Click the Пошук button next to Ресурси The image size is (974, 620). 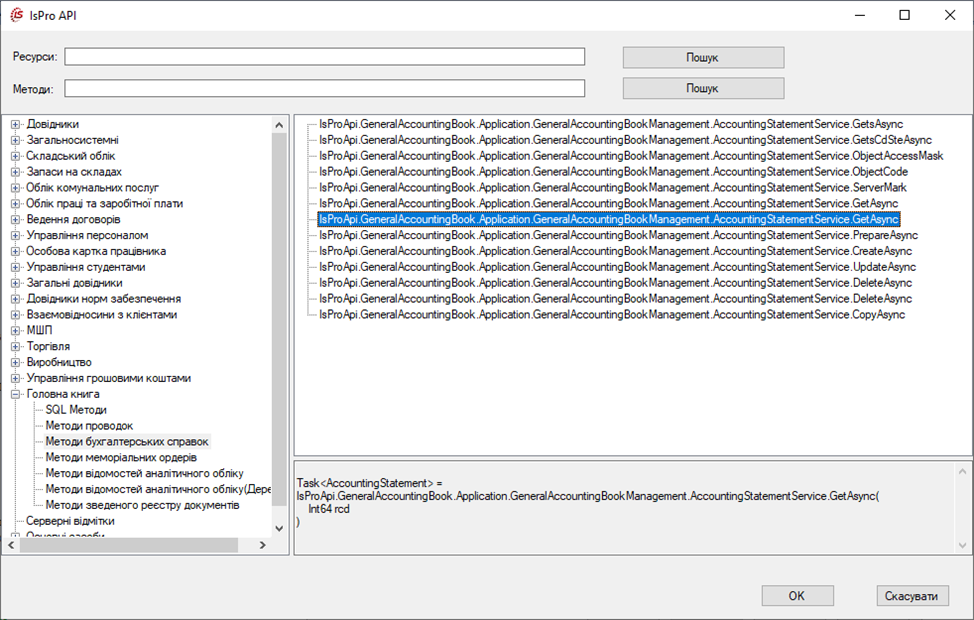click(703, 57)
